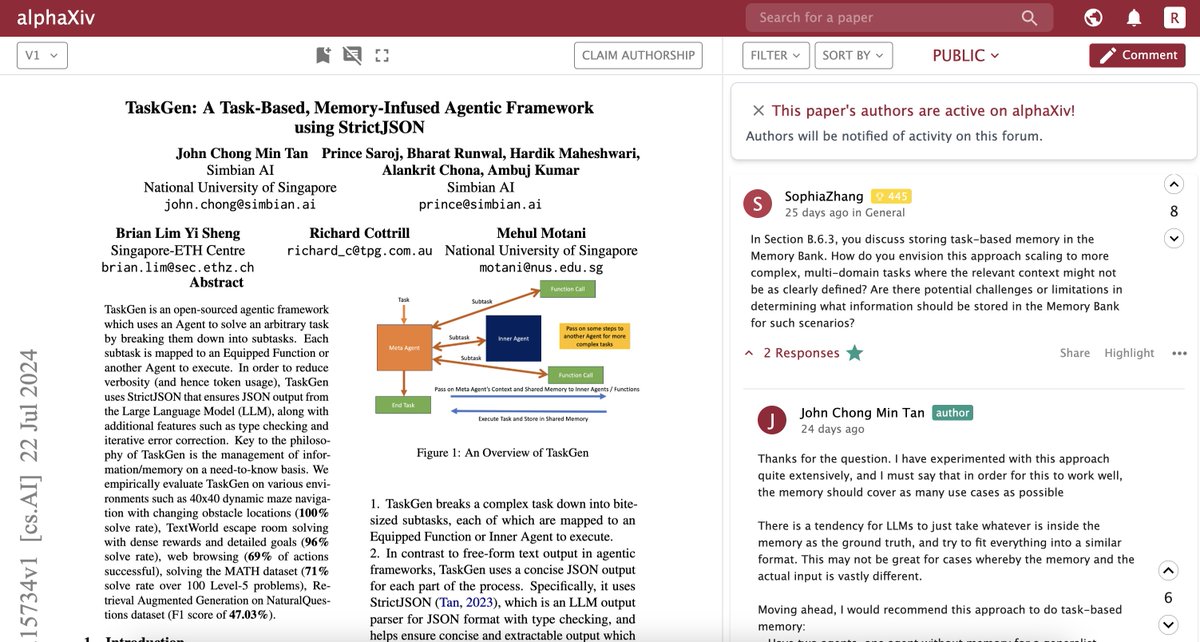The image size is (1200, 642).
Task: Click the Abstract heading
Action: [217, 283]
